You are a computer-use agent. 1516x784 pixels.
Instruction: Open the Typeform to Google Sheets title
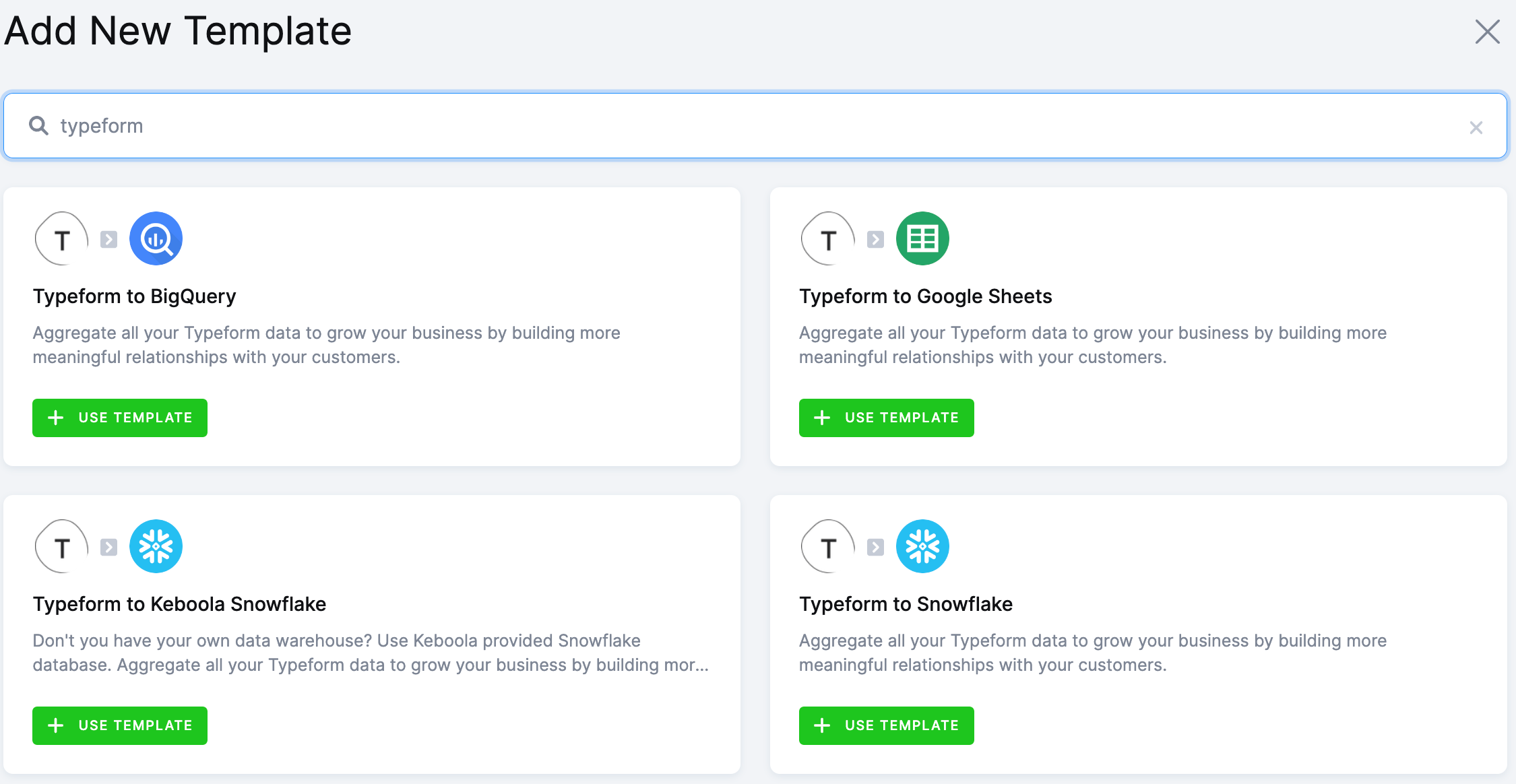click(x=925, y=296)
